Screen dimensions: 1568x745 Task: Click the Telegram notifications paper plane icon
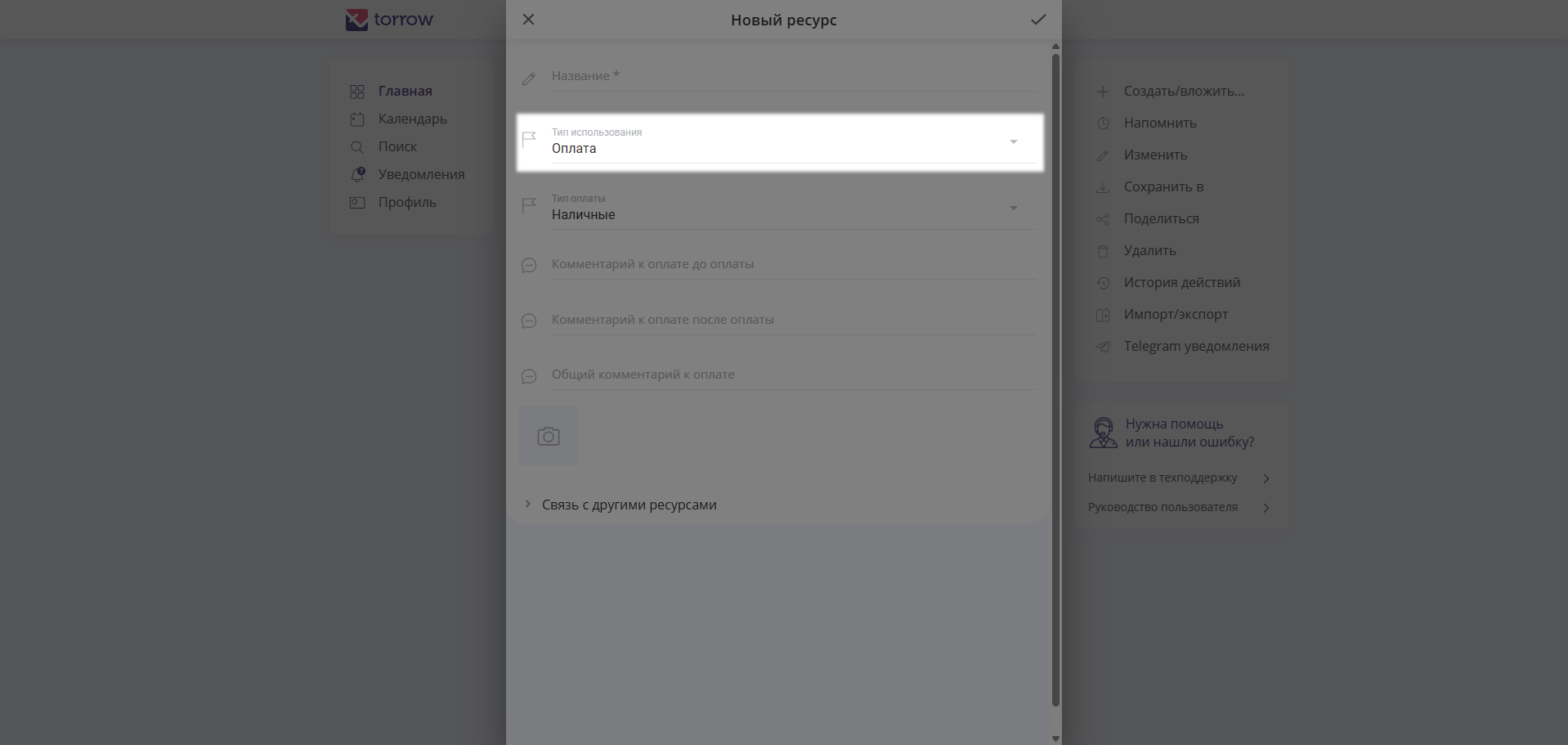(x=1103, y=347)
